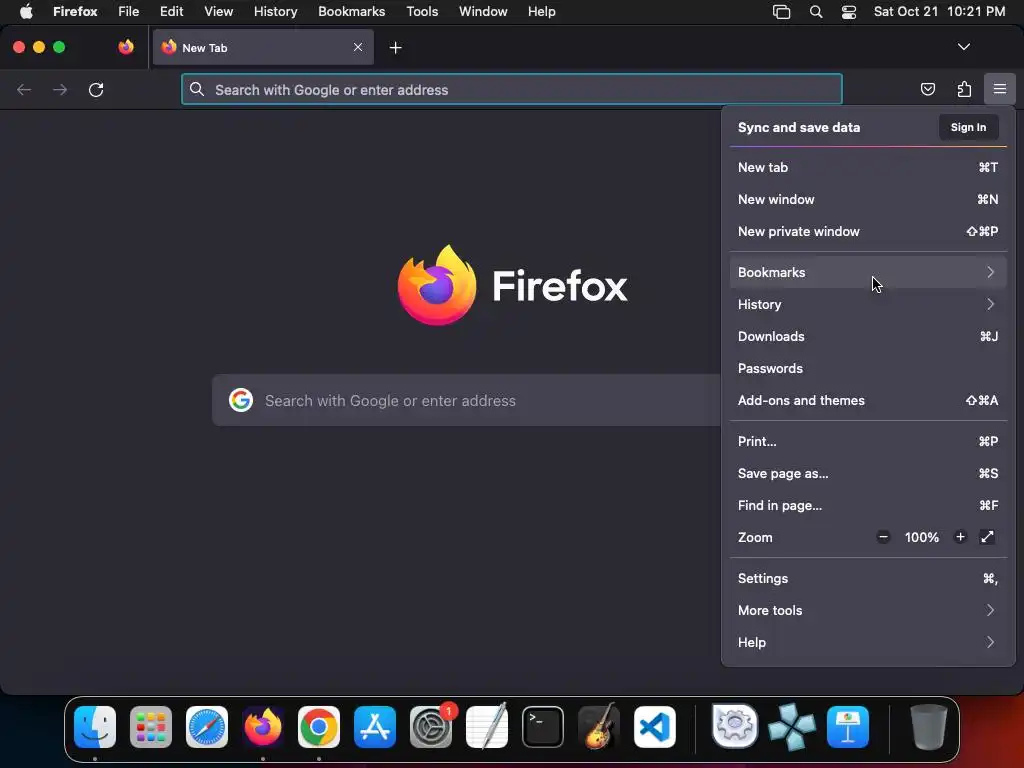Open the Save to Pocket icon

pyautogui.click(x=927, y=89)
